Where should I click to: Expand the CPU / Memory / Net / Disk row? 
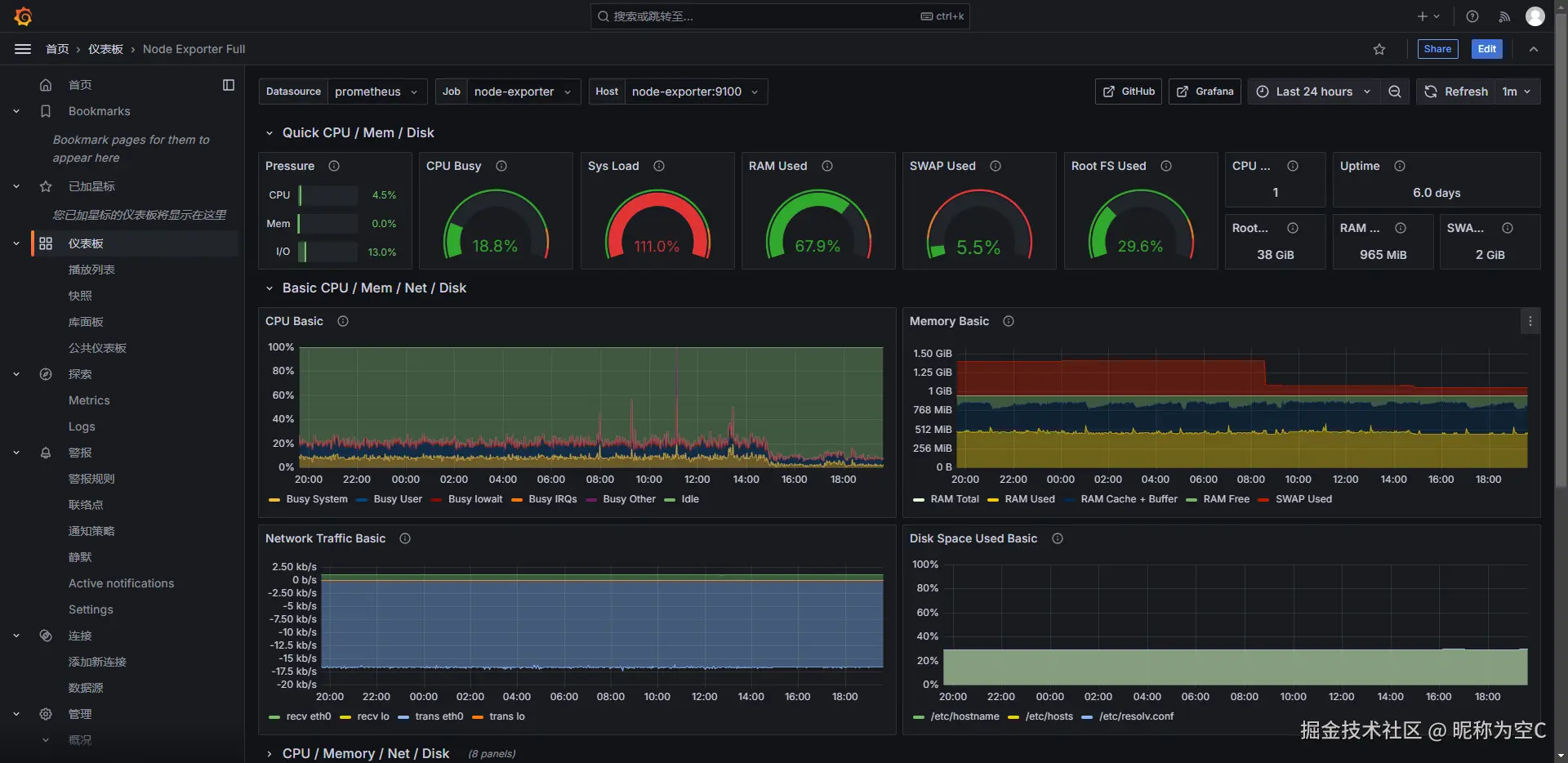(269, 753)
